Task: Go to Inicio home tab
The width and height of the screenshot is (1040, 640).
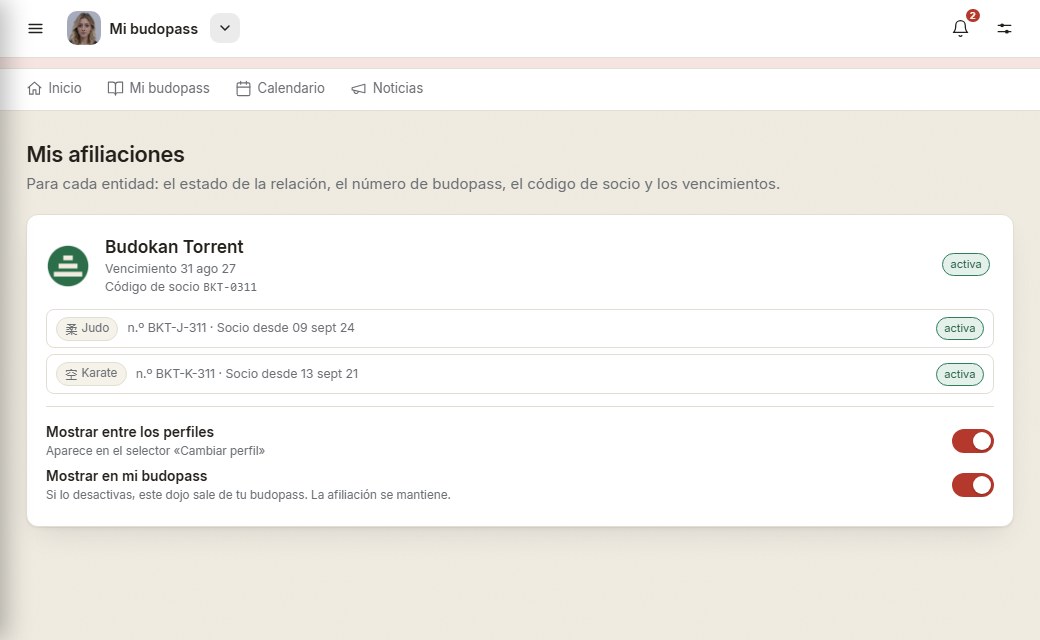Action: (x=54, y=88)
